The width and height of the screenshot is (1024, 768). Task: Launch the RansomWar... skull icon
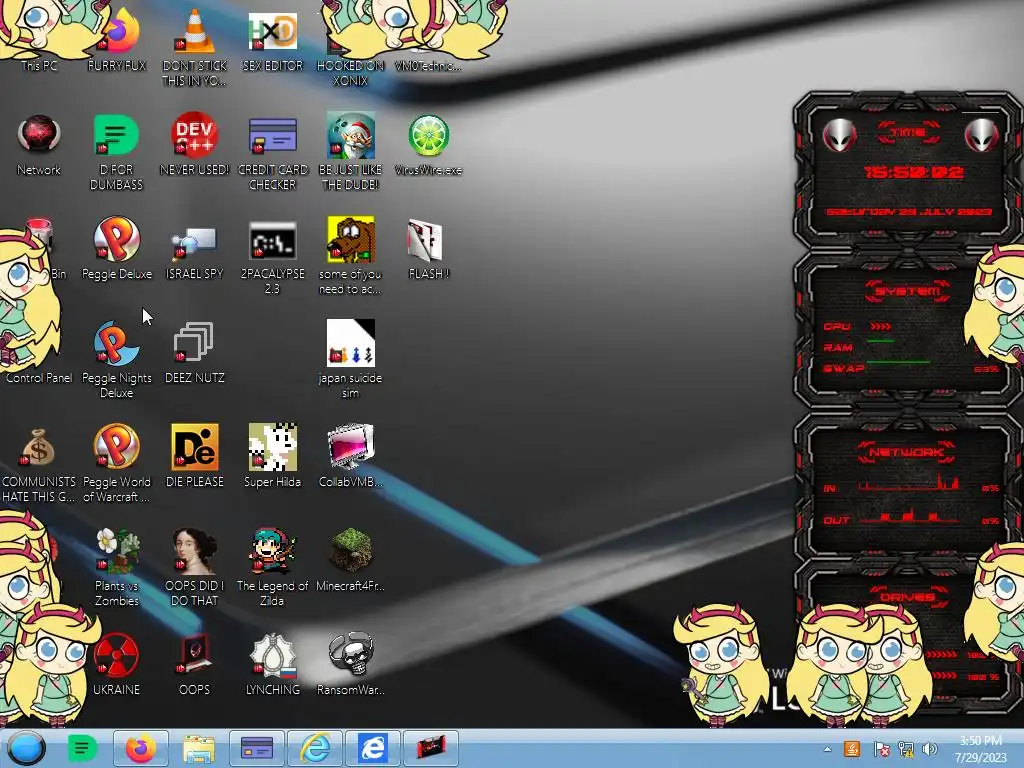[351, 655]
